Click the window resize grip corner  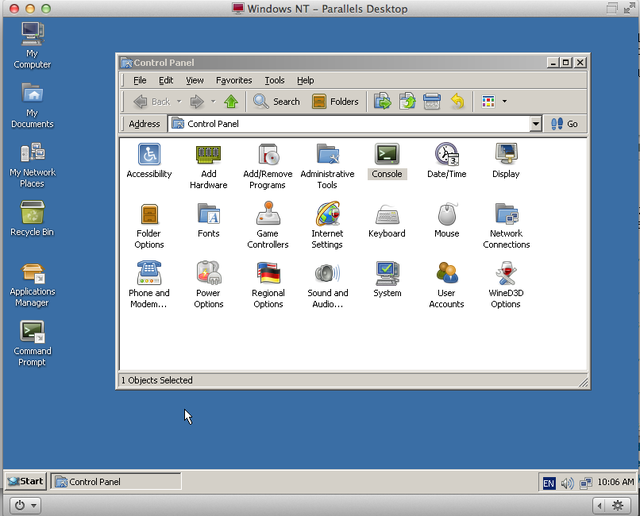pyautogui.click(x=584, y=383)
